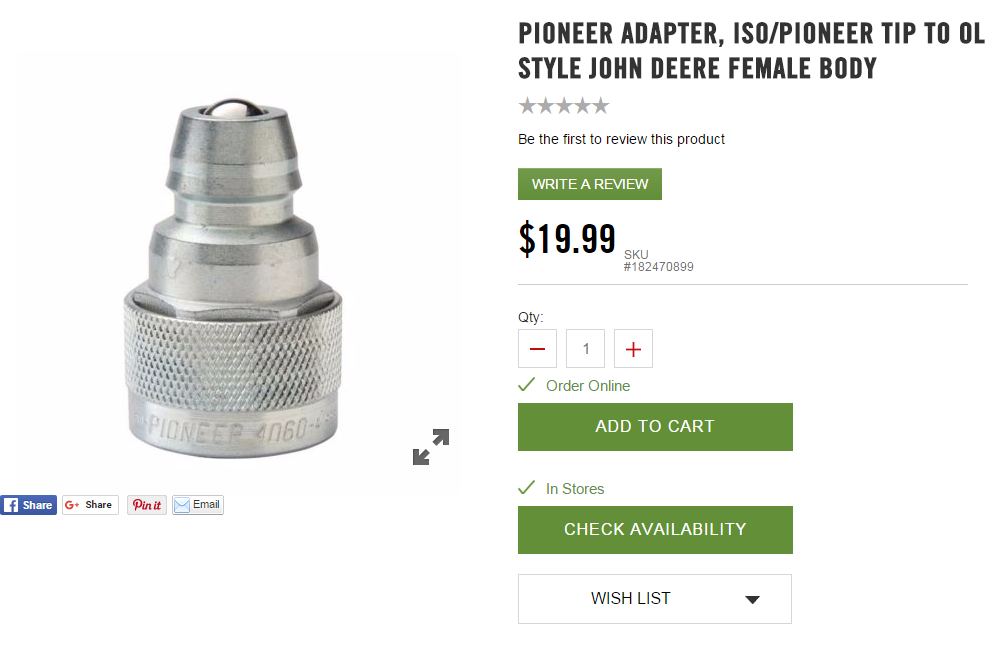Screen dimensions: 985x663
Task: Click the Wish List caret arrow
Action: coord(753,600)
